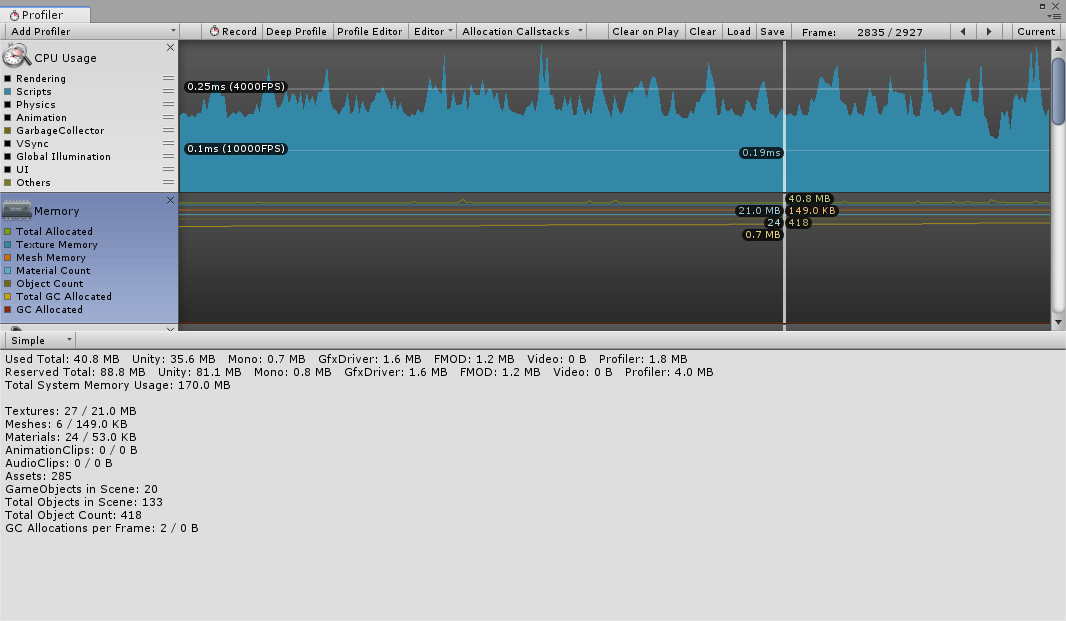Viewport: 1066px width, 621px height.
Task: Step to previous frame arrow
Action: click(963, 31)
